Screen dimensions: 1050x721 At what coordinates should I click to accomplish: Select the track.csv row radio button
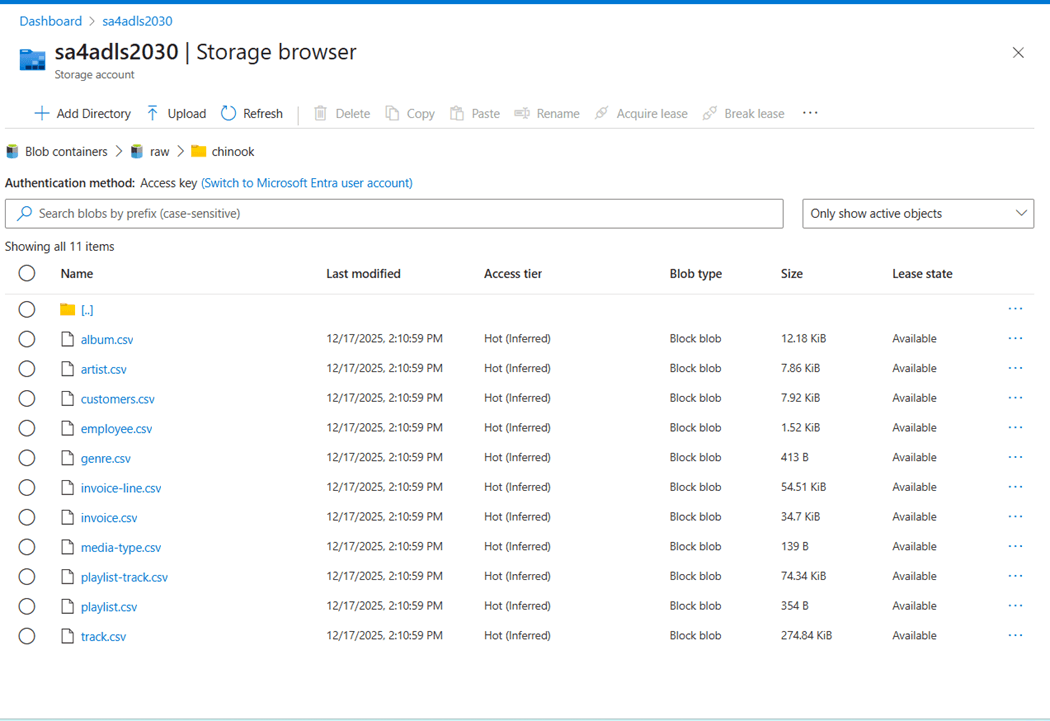pyautogui.click(x=27, y=636)
